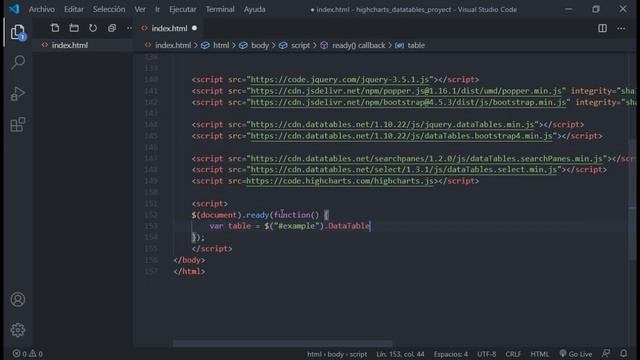The height and width of the screenshot is (360, 640).
Task: Select the index.html editor tab
Action: point(169,28)
